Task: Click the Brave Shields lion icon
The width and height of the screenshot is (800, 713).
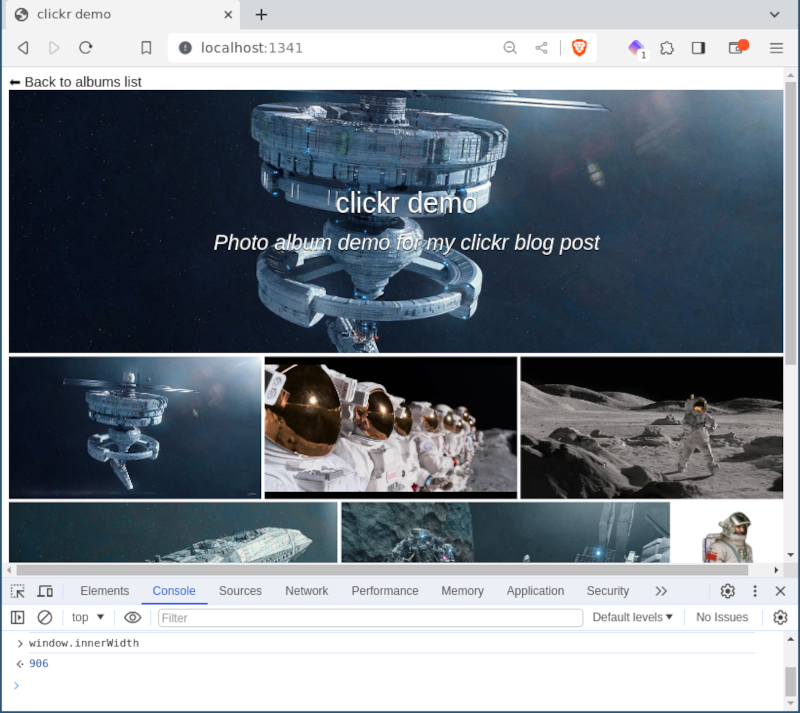Action: [x=579, y=47]
